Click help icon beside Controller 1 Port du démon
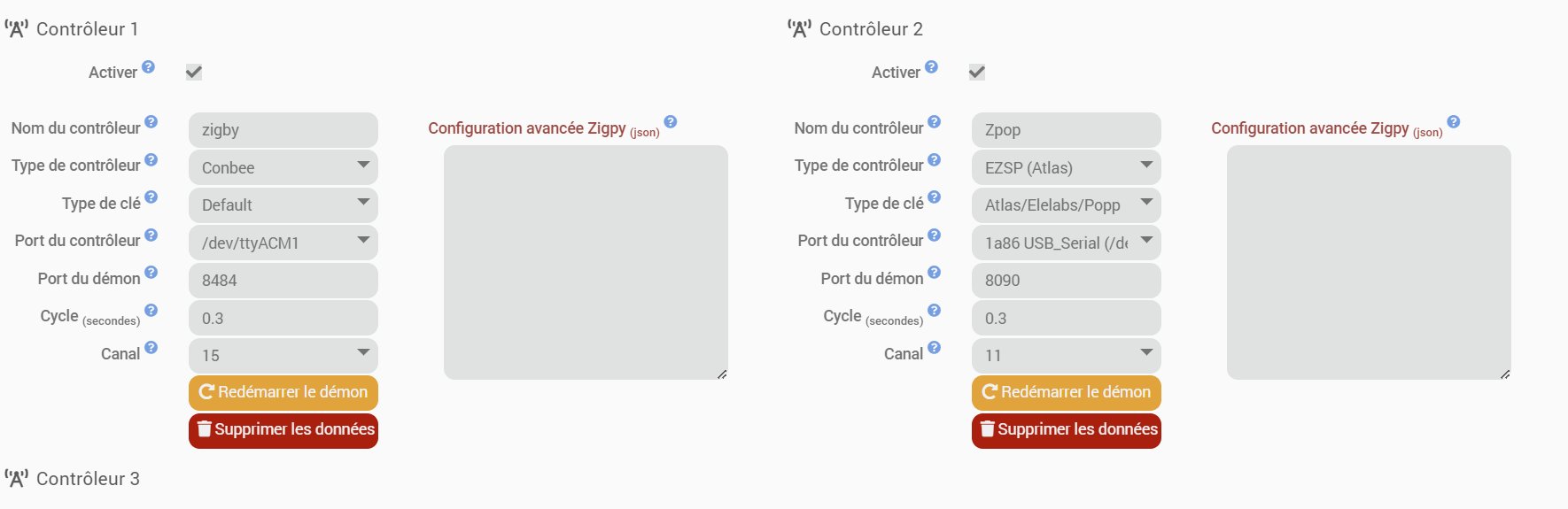The image size is (1568, 509). tap(151, 273)
